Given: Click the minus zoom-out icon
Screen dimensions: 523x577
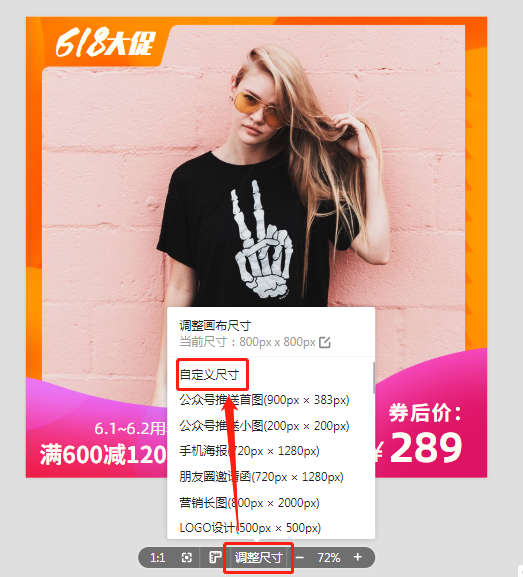Looking at the screenshot, I should (x=300, y=557).
